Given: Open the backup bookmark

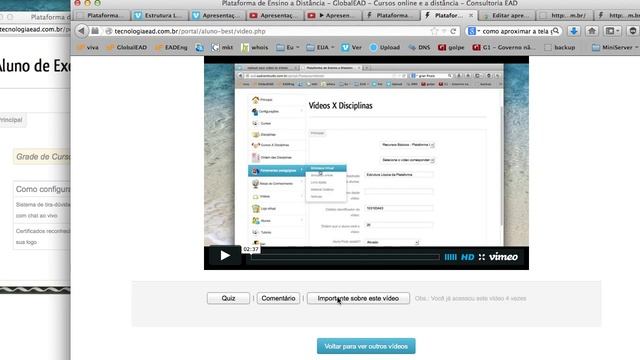Looking at the screenshot, I should [560, 47].
